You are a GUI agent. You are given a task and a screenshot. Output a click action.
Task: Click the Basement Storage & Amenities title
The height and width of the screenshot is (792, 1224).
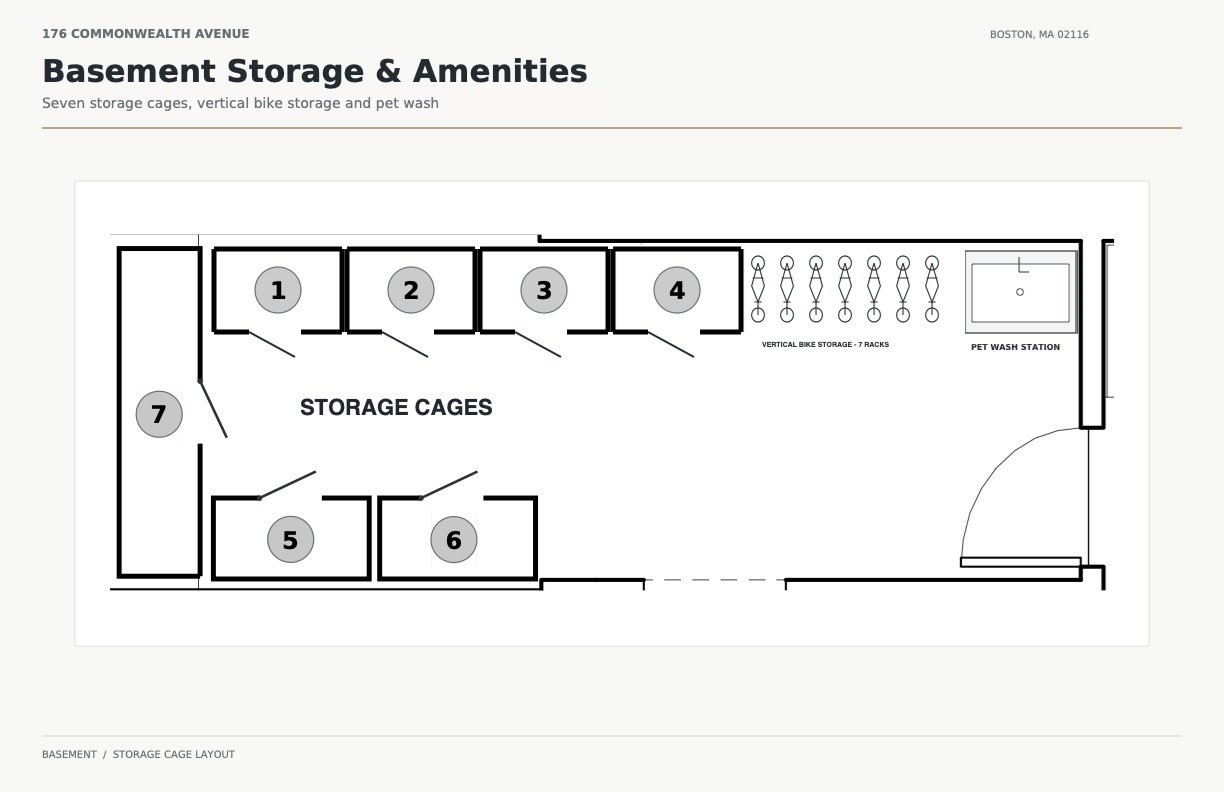[x=315, y=71]
